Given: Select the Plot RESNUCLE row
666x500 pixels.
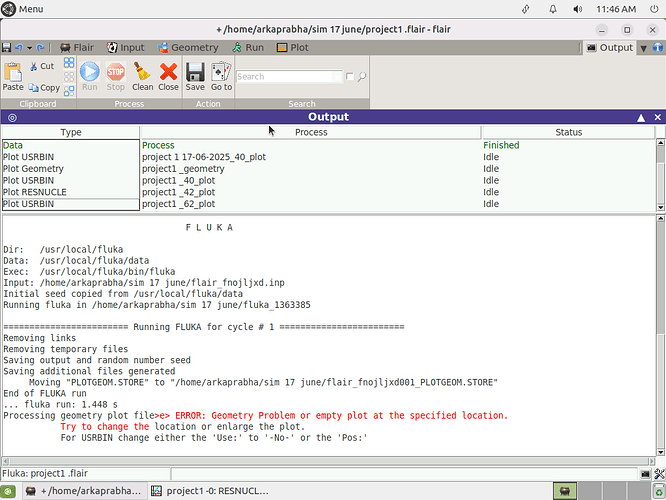Looking at the screenshot, I should coord(70,192).
